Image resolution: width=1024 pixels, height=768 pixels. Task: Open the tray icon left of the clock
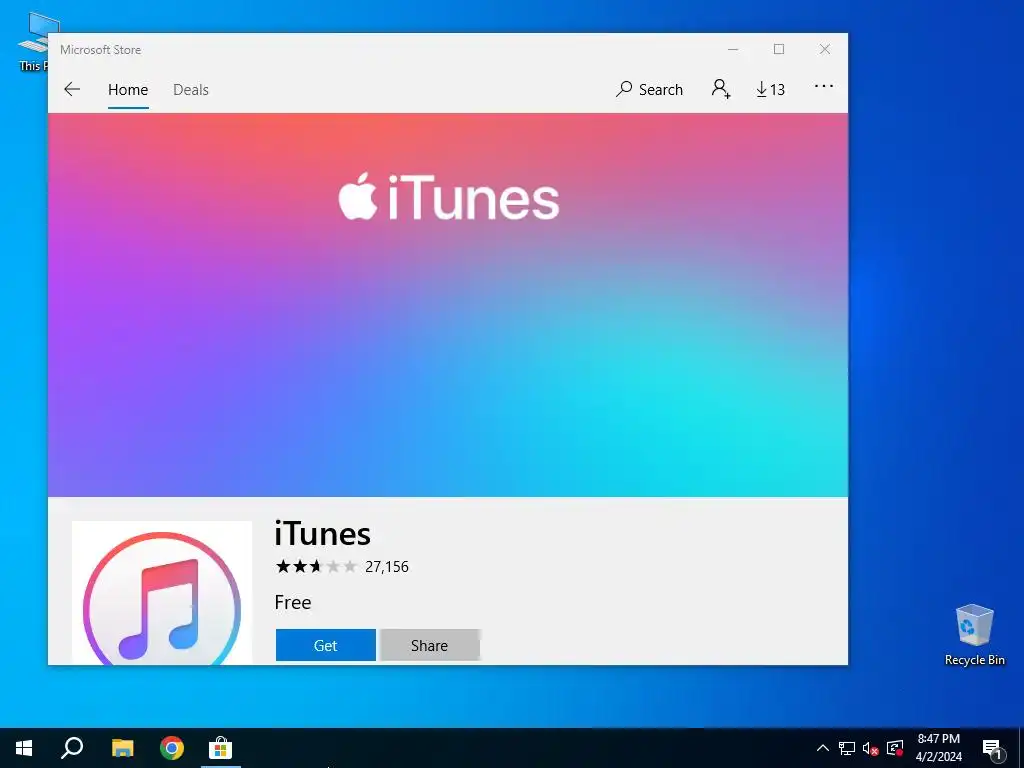click(895, 748)
